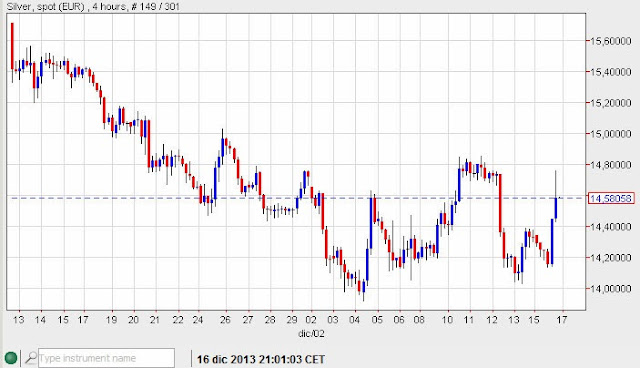Click the first tall red candle at far left
Image resolution: width=640 pixels, height=368 pixels.
(x=12, y=46)
